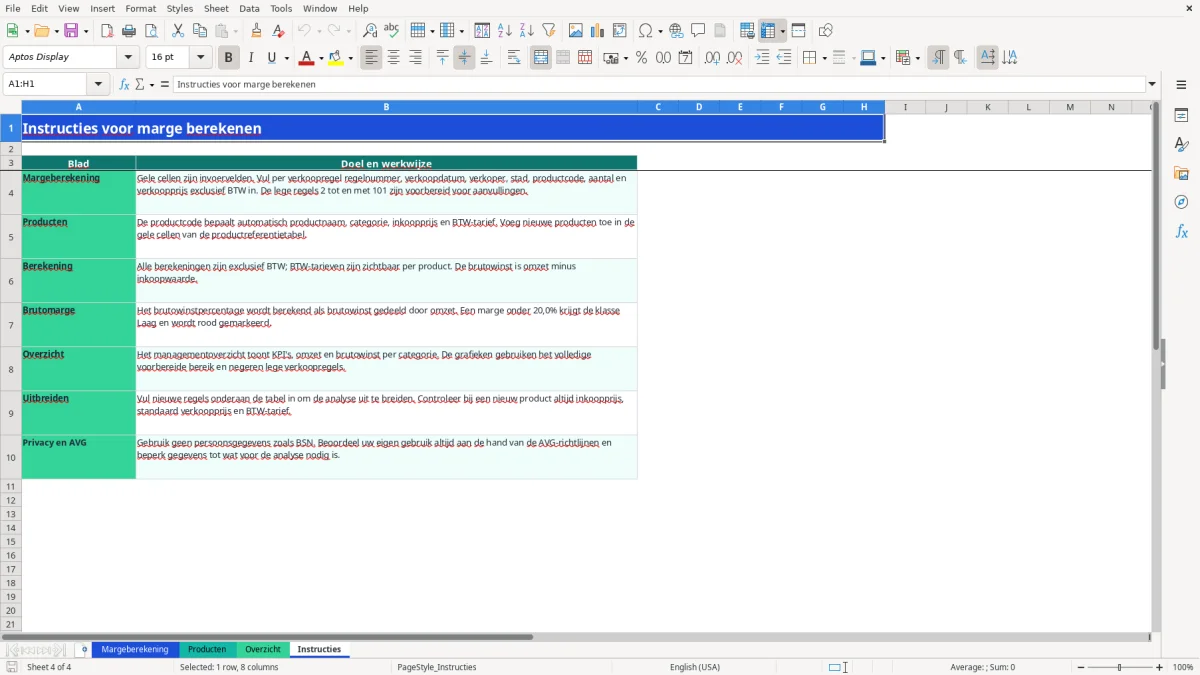This screenshot has width=1200, height=675.
Task: Toggle Bold formatting
Action: (x=229, y=58)
